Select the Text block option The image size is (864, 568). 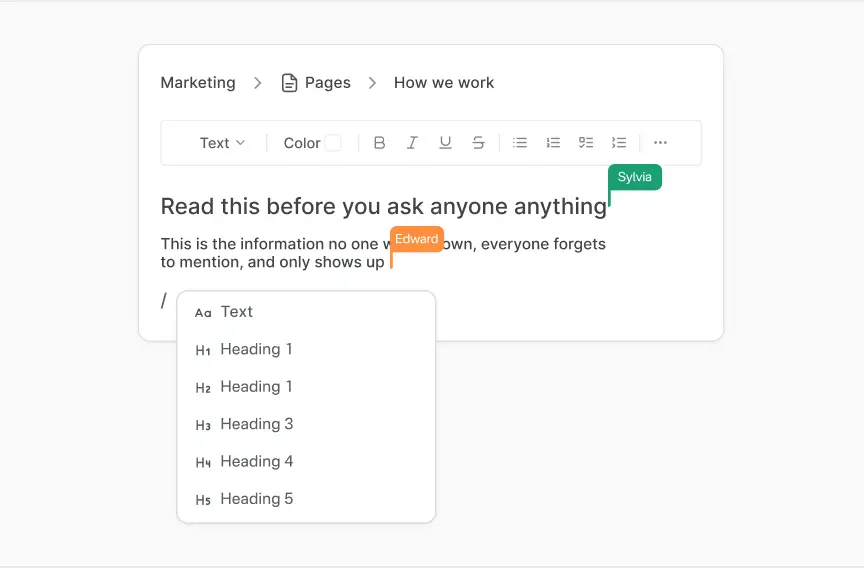[236, 312]
